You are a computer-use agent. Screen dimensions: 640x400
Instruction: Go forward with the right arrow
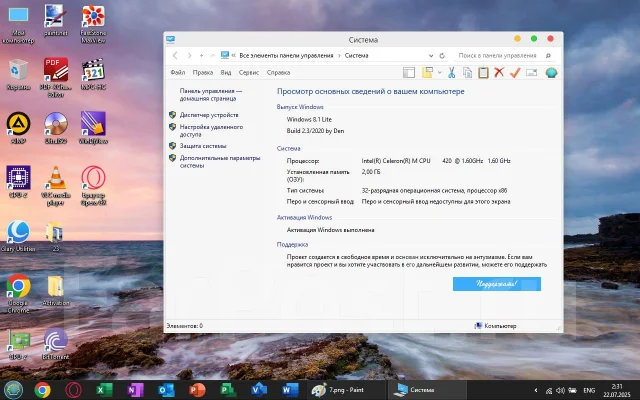[x=189, y=55]
